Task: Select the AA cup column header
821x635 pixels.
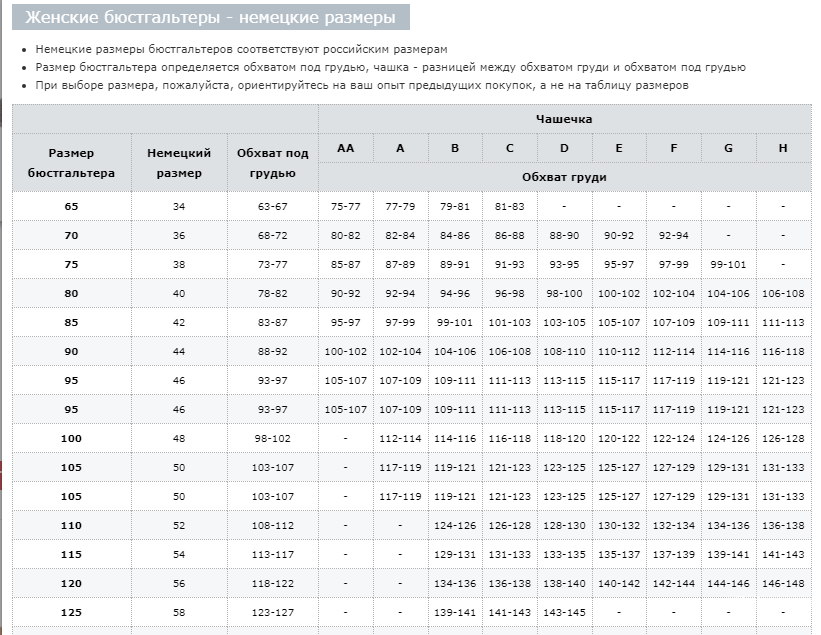Action: click(346, 148)
